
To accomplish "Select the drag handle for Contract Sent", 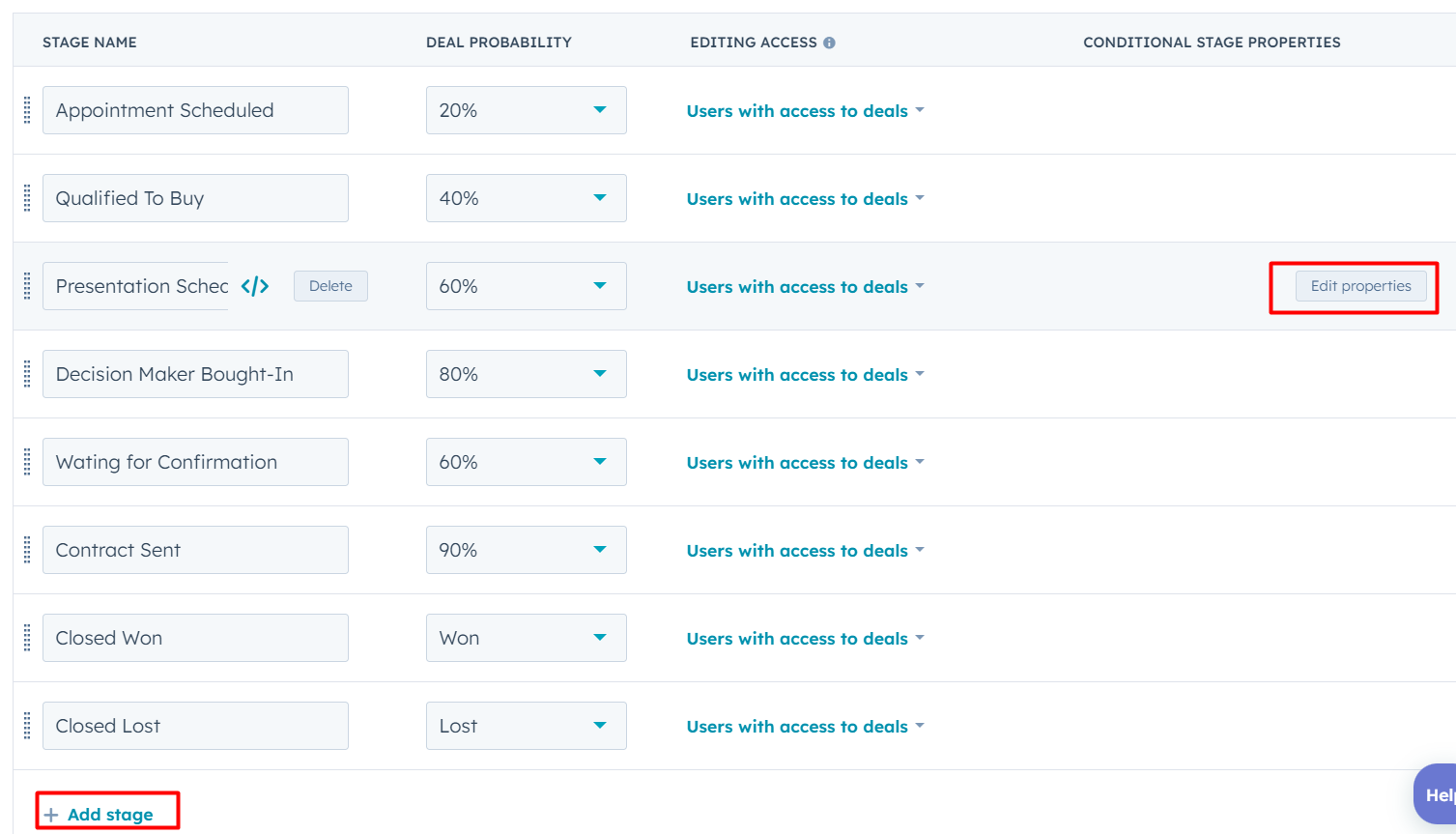I will click(x=26, y=550).
